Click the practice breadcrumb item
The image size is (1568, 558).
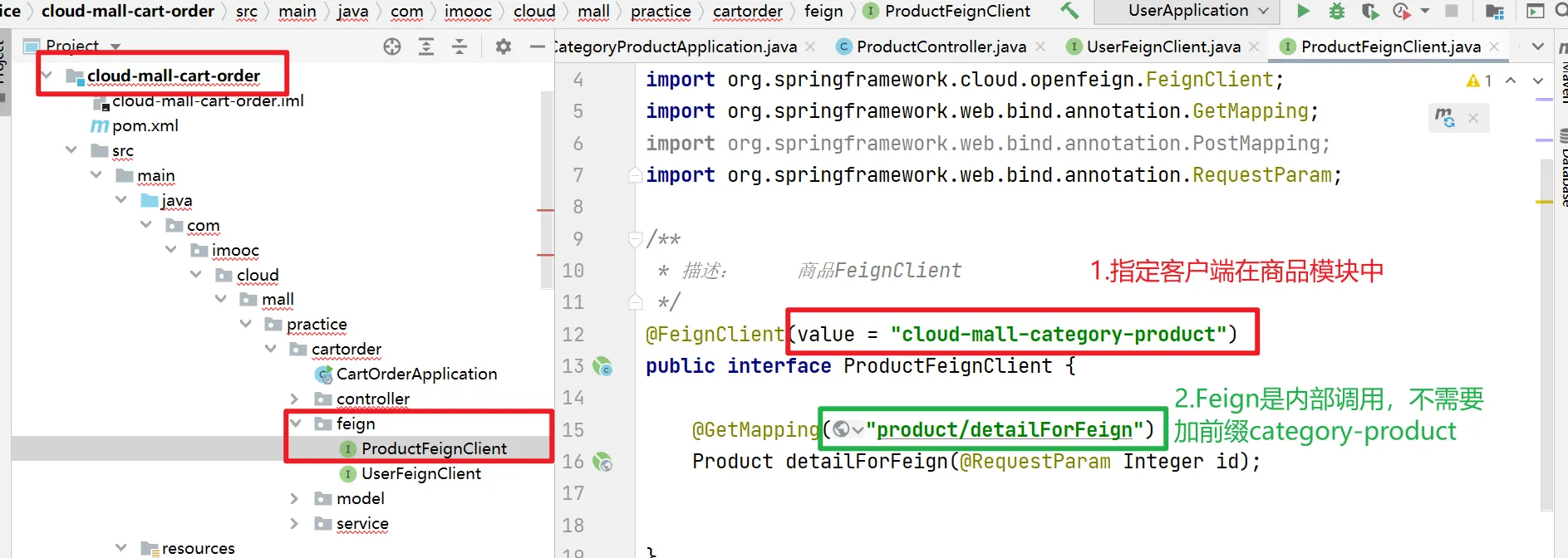pyautogui.click(x=661, y=12)
